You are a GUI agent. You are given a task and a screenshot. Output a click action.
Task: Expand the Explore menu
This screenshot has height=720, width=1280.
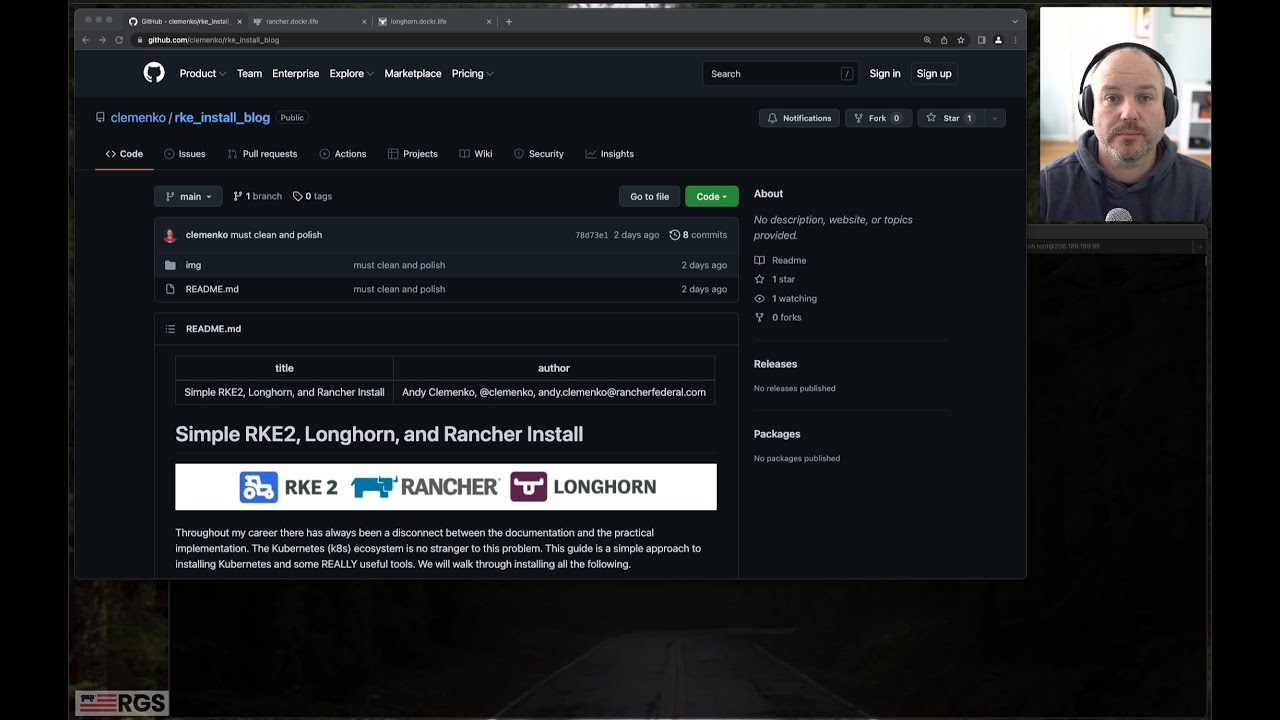[351, 73]
